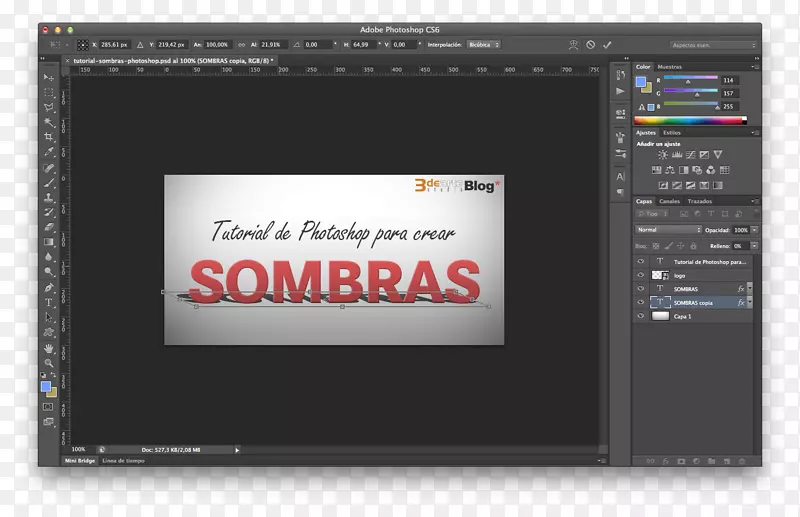
Task: Select the Blur tool
Action: pos(48,257)
